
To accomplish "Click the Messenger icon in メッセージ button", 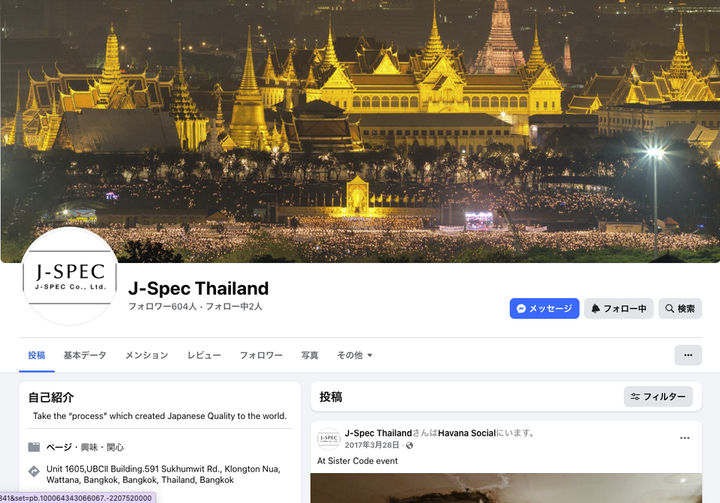I will click(x=521, y=309).
